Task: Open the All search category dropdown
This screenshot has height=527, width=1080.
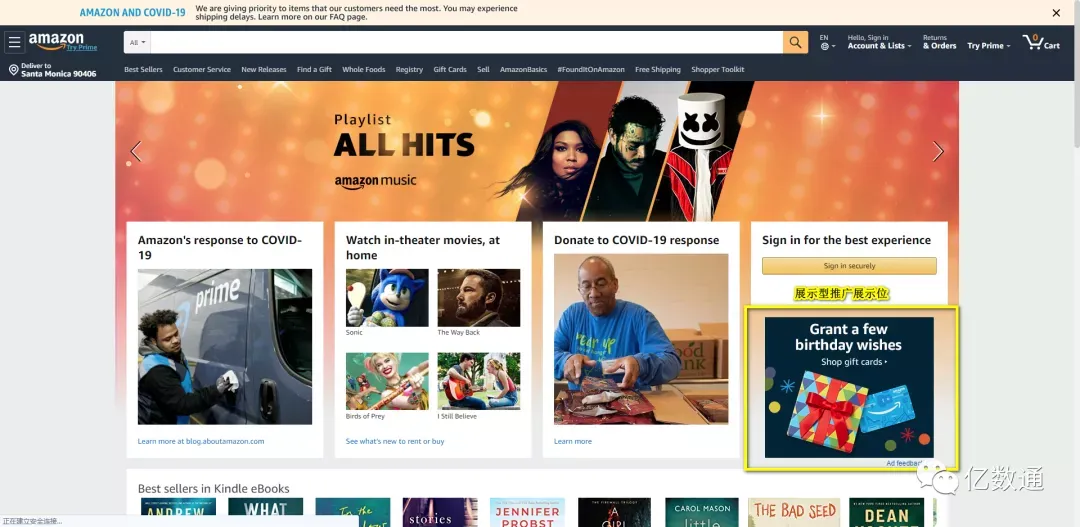Action: pos(137,42)
